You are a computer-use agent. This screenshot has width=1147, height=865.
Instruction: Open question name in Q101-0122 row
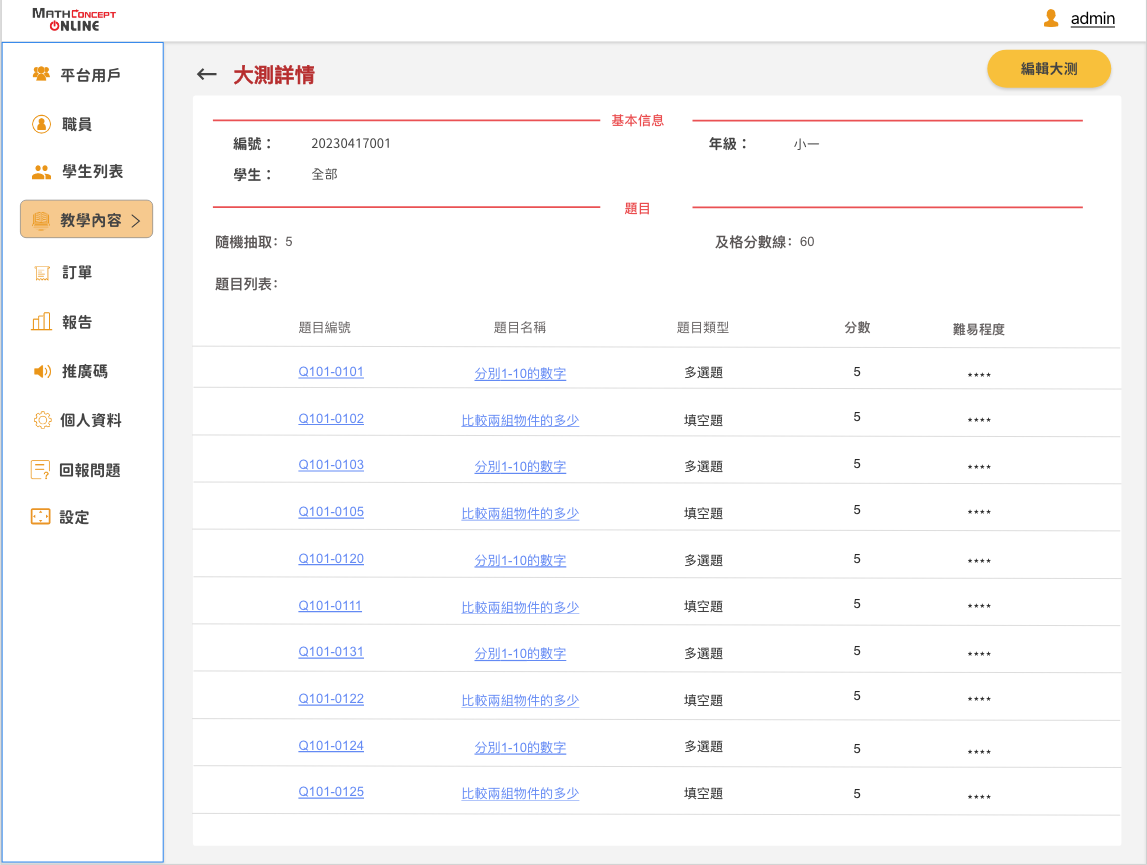520,700
